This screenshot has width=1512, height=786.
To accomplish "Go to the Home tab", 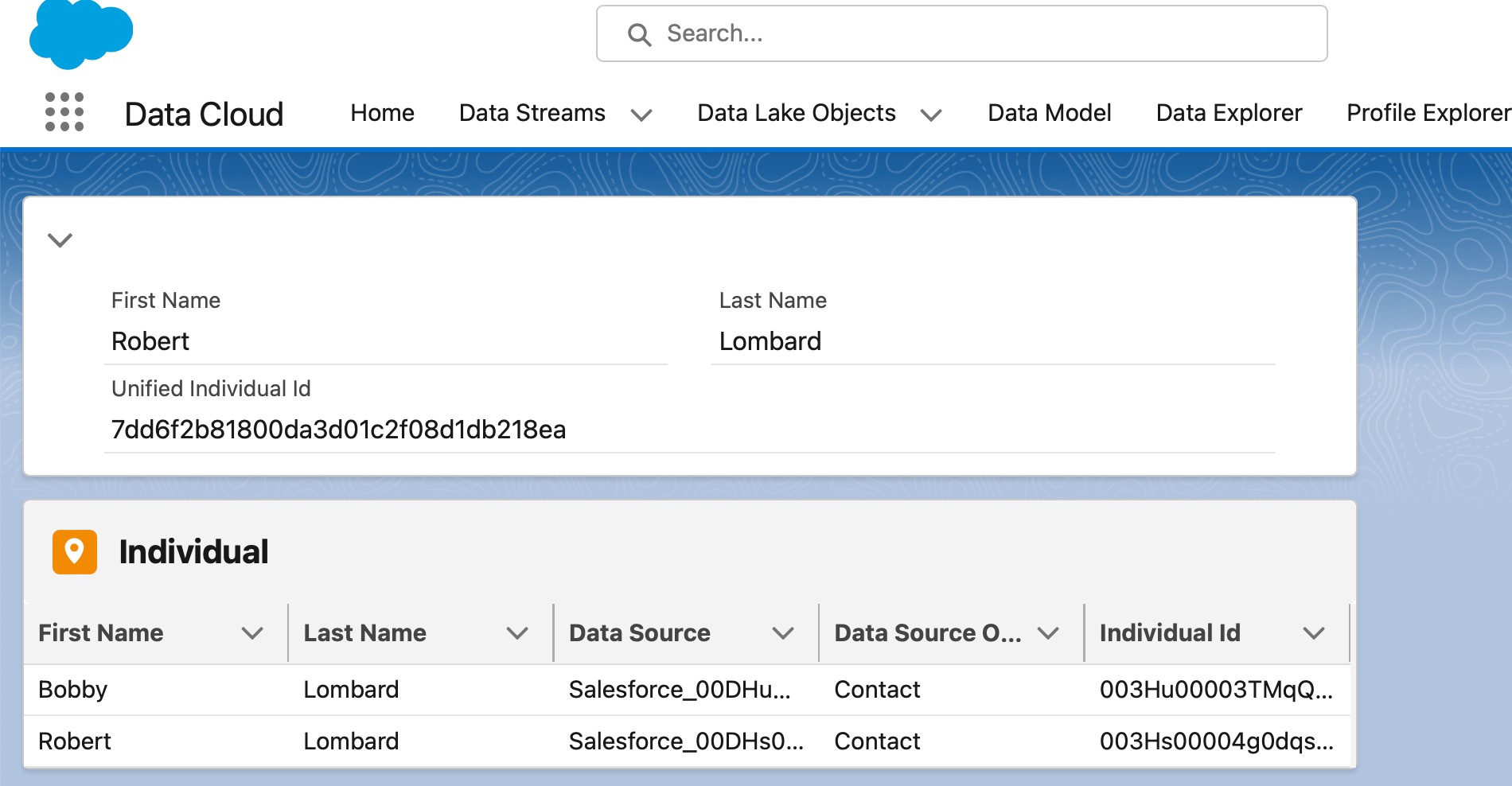I will pyautogui.click(x=382, y=113).
